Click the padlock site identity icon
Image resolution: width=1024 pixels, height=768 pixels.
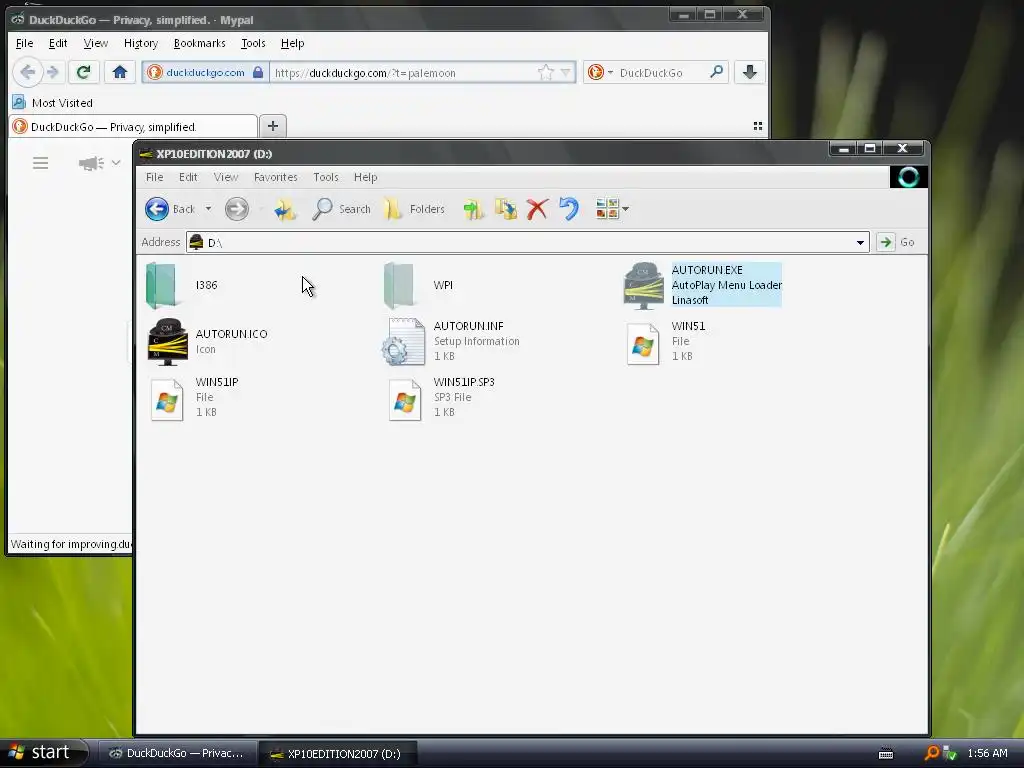click(x=258, y=72)
